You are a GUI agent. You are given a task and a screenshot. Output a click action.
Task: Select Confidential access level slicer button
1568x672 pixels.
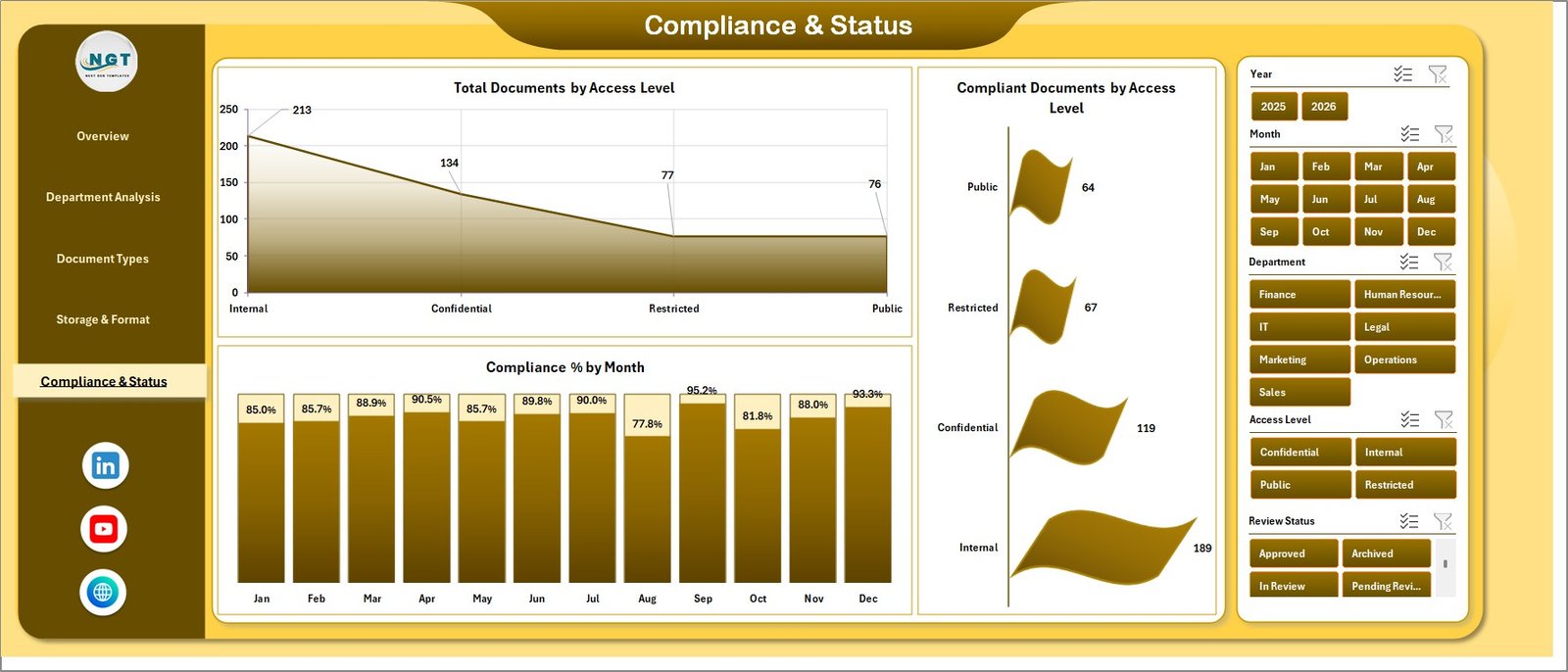click(x=1301, y=452)
